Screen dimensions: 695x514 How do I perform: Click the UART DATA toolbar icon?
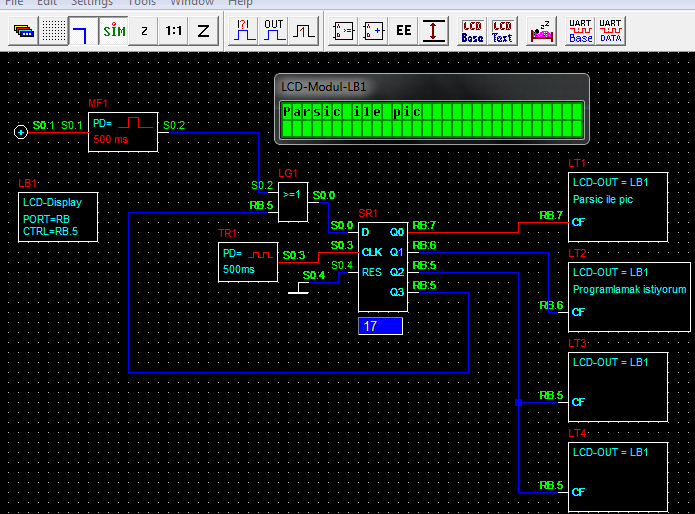click(610, 31)
